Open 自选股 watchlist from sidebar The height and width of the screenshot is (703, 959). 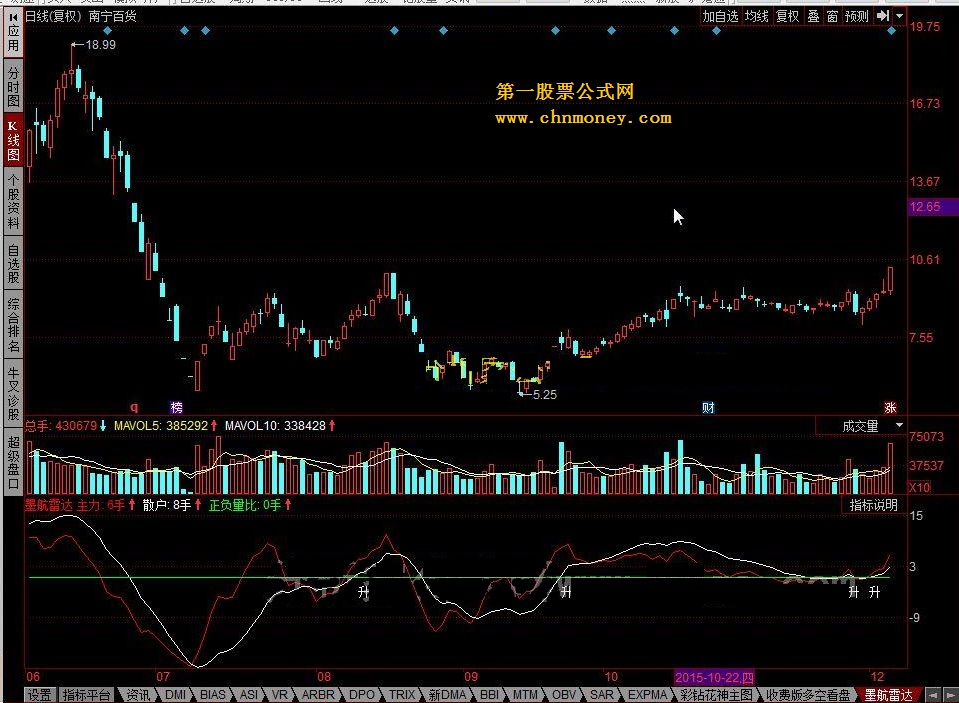click(x=13, y=264)
